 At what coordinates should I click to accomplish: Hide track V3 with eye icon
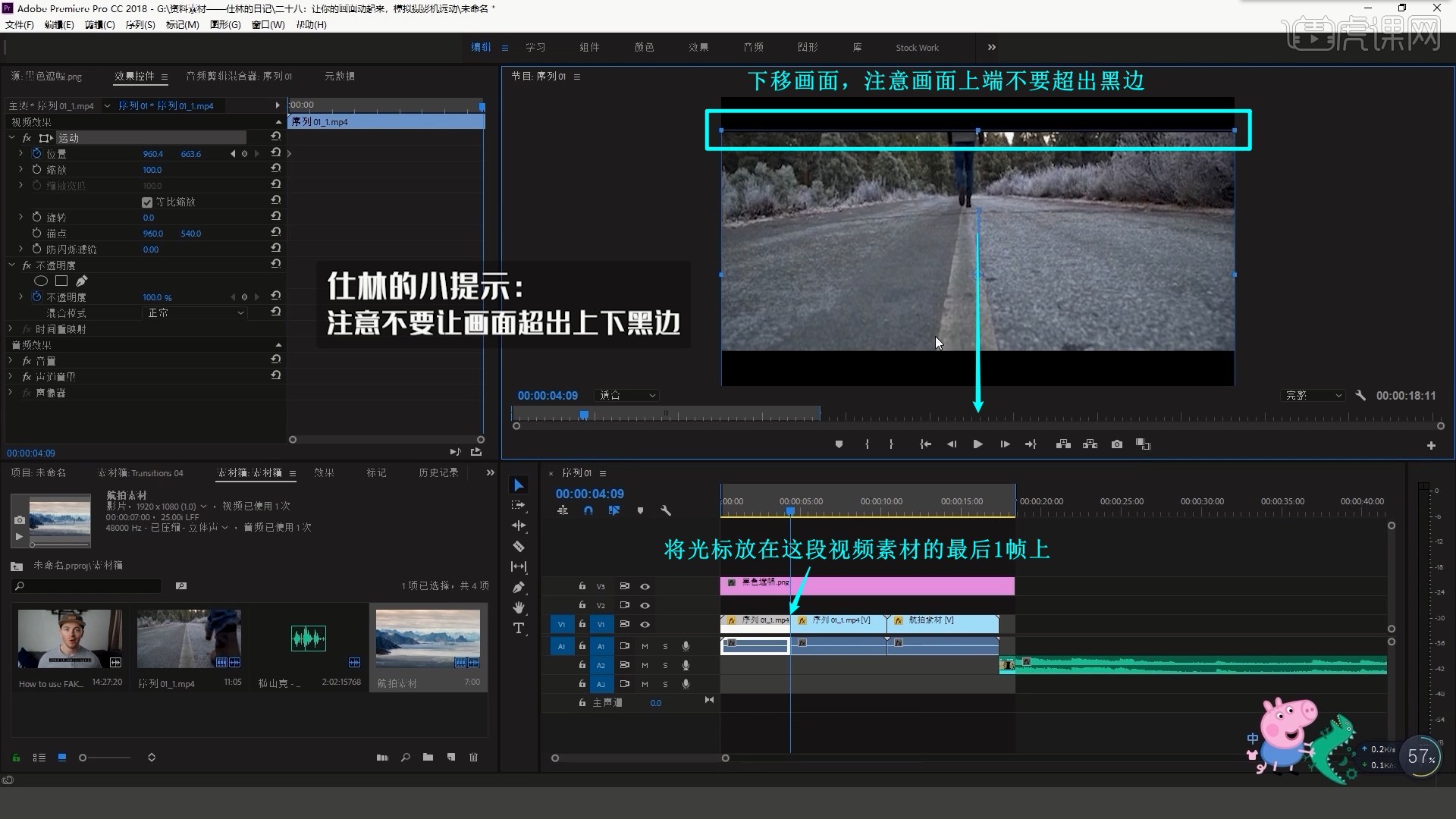[645, 586]
